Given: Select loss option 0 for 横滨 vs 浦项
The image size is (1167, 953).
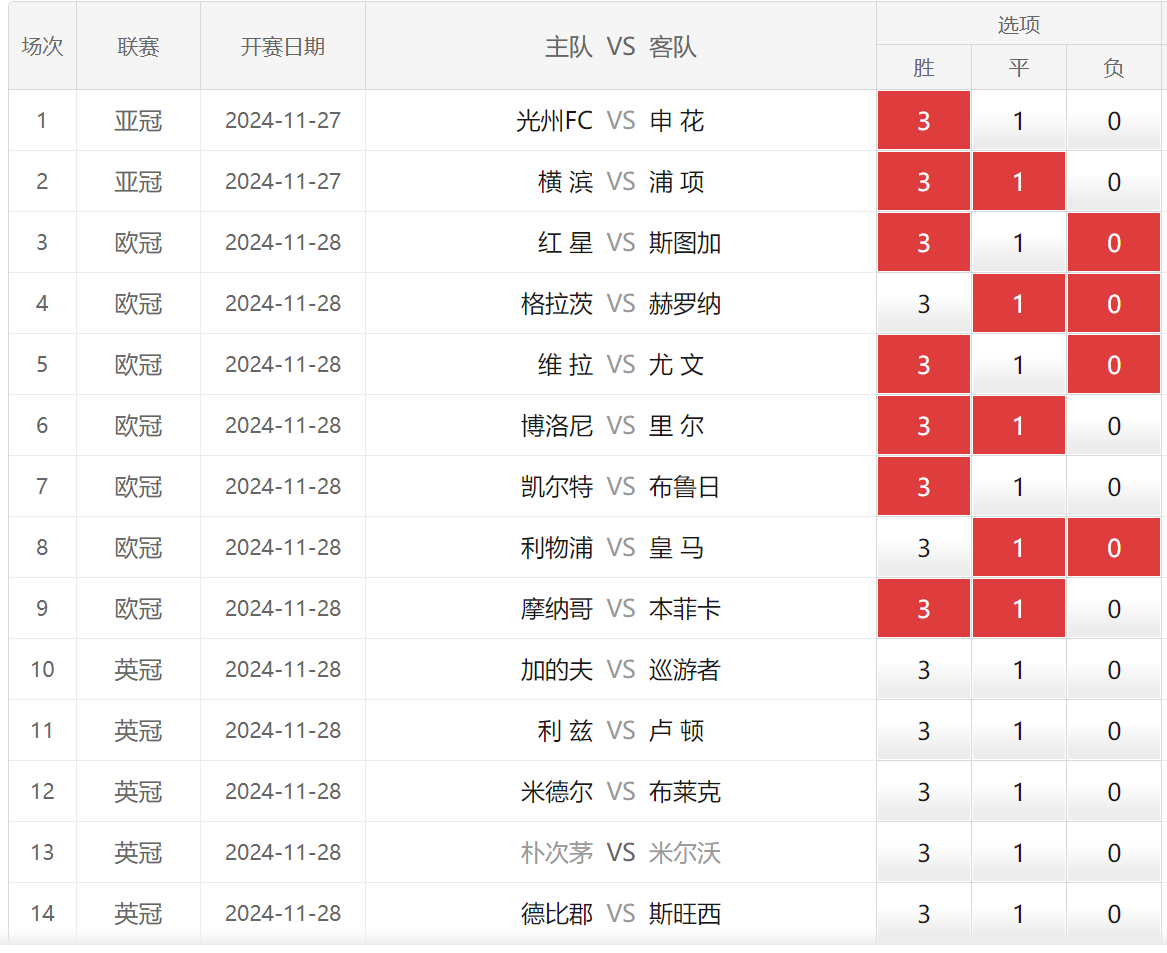Looking at the screenshot, I should [1114, 182].
